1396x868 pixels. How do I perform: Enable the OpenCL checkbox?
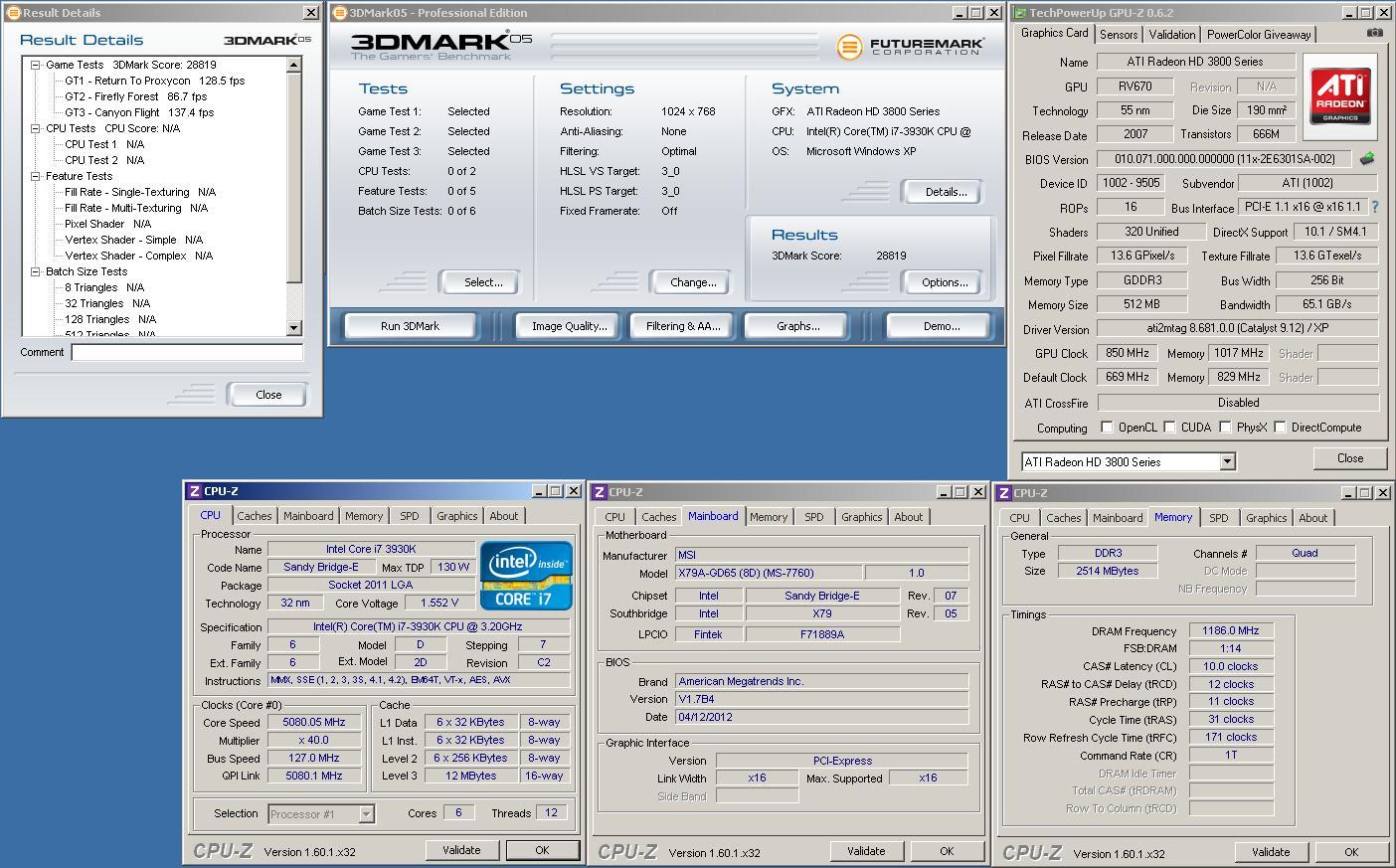pyautogui.click(x=1107, y=428)
